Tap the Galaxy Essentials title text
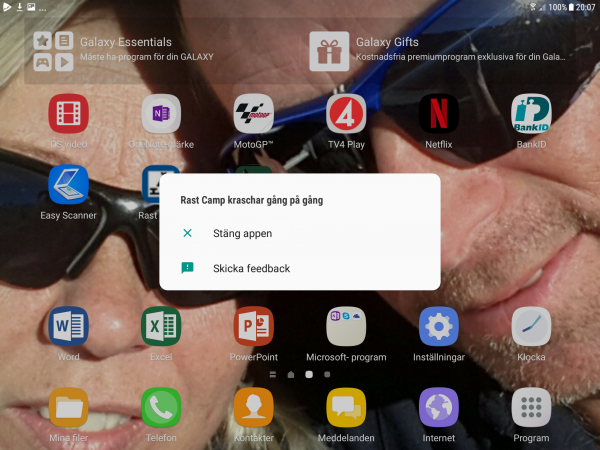 click(x=126, y=42)
